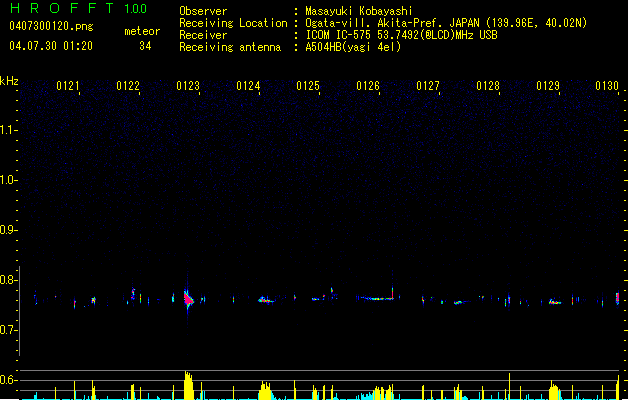629x400 pixels.
Task: Click the Receiving antenna label
Action: pos(230,47)
